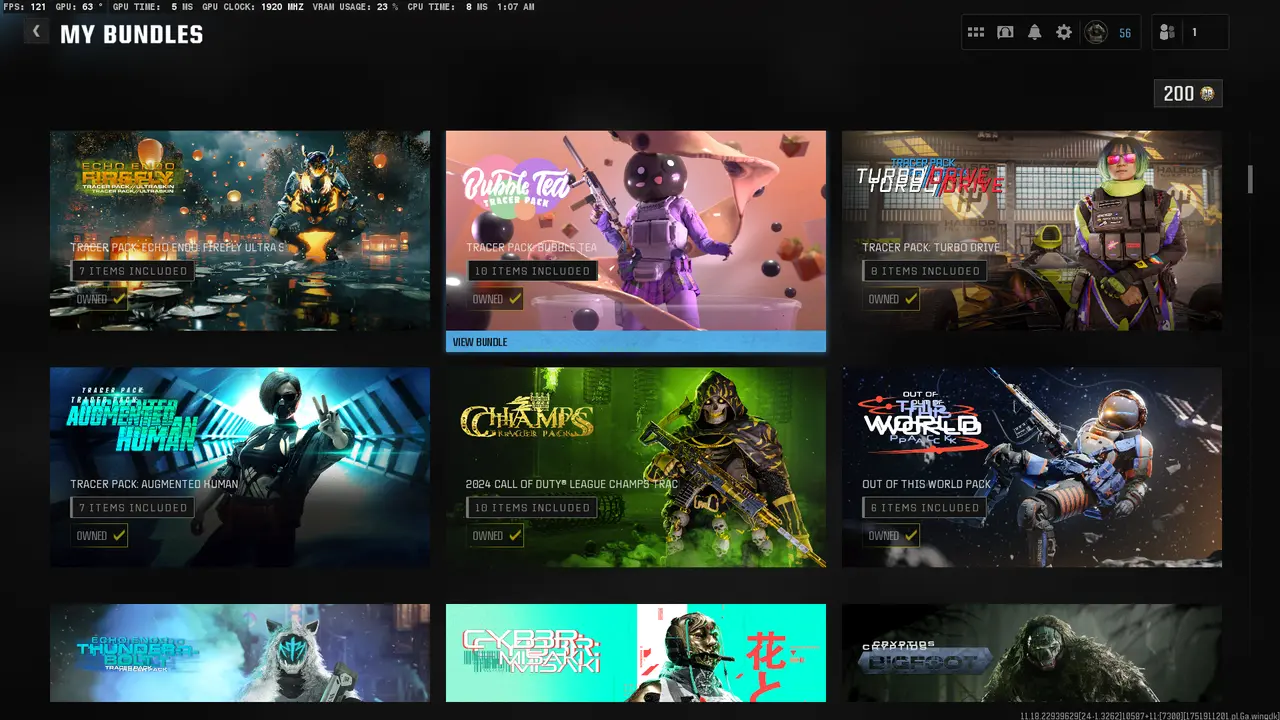Click '10 Items Included' on the Champs card

(532, 508)
